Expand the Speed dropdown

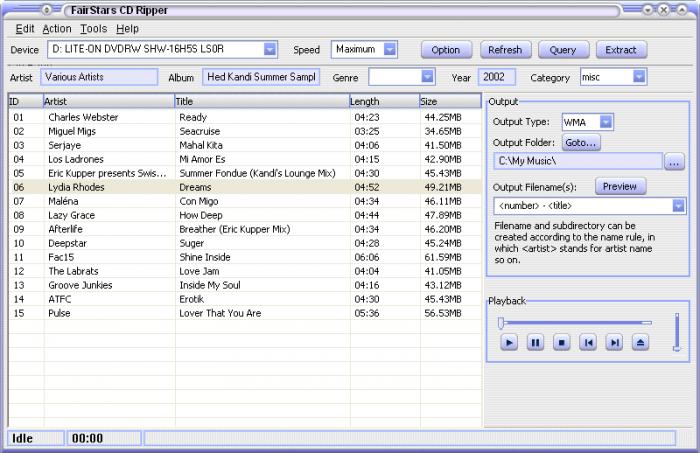click(390, 49)
